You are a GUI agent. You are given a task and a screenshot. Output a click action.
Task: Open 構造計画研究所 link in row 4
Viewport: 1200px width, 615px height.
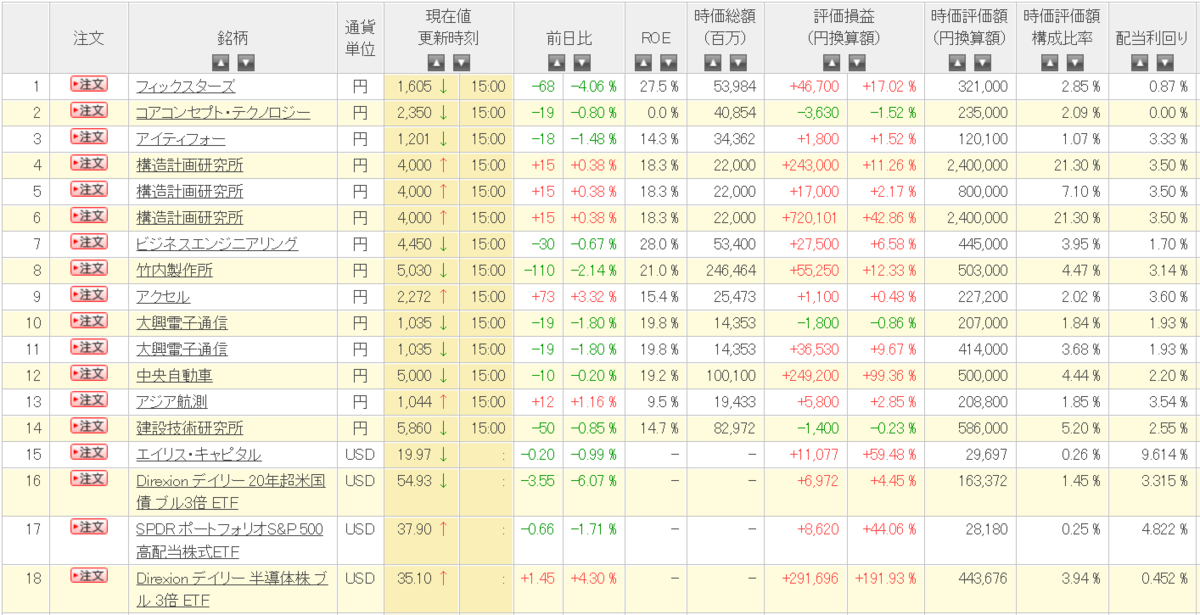click(190, 165)
